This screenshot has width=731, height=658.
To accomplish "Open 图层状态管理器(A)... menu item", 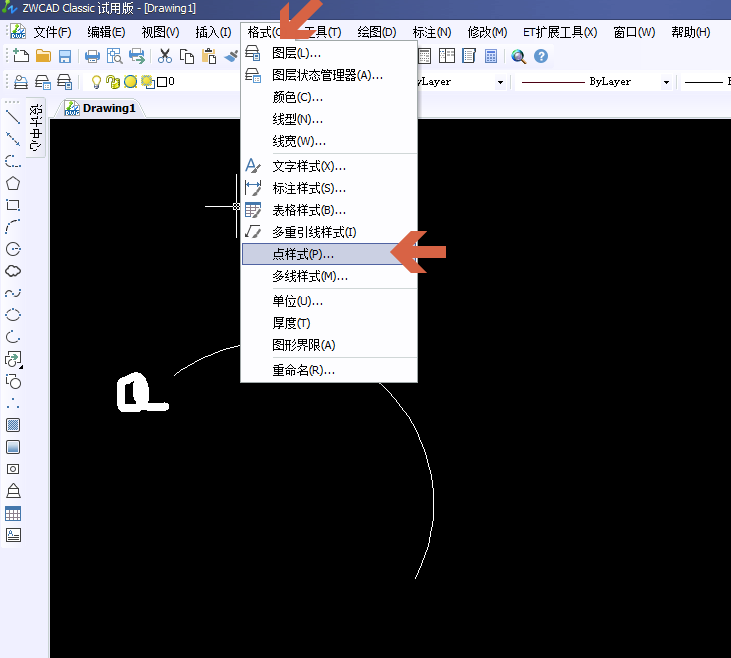I will pos(327,75).
